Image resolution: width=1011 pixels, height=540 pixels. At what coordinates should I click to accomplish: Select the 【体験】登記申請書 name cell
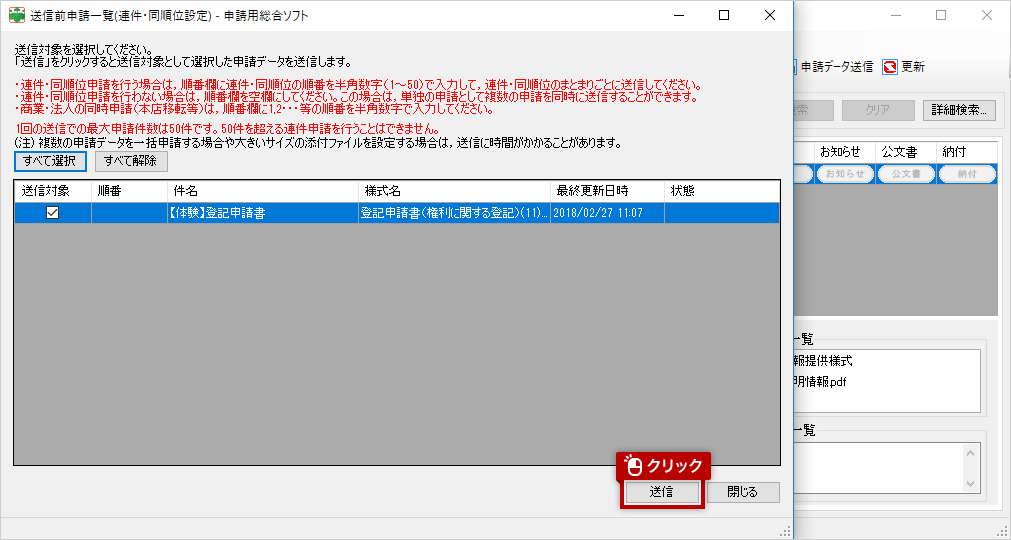pyautogui.click(x=262, y=213)
